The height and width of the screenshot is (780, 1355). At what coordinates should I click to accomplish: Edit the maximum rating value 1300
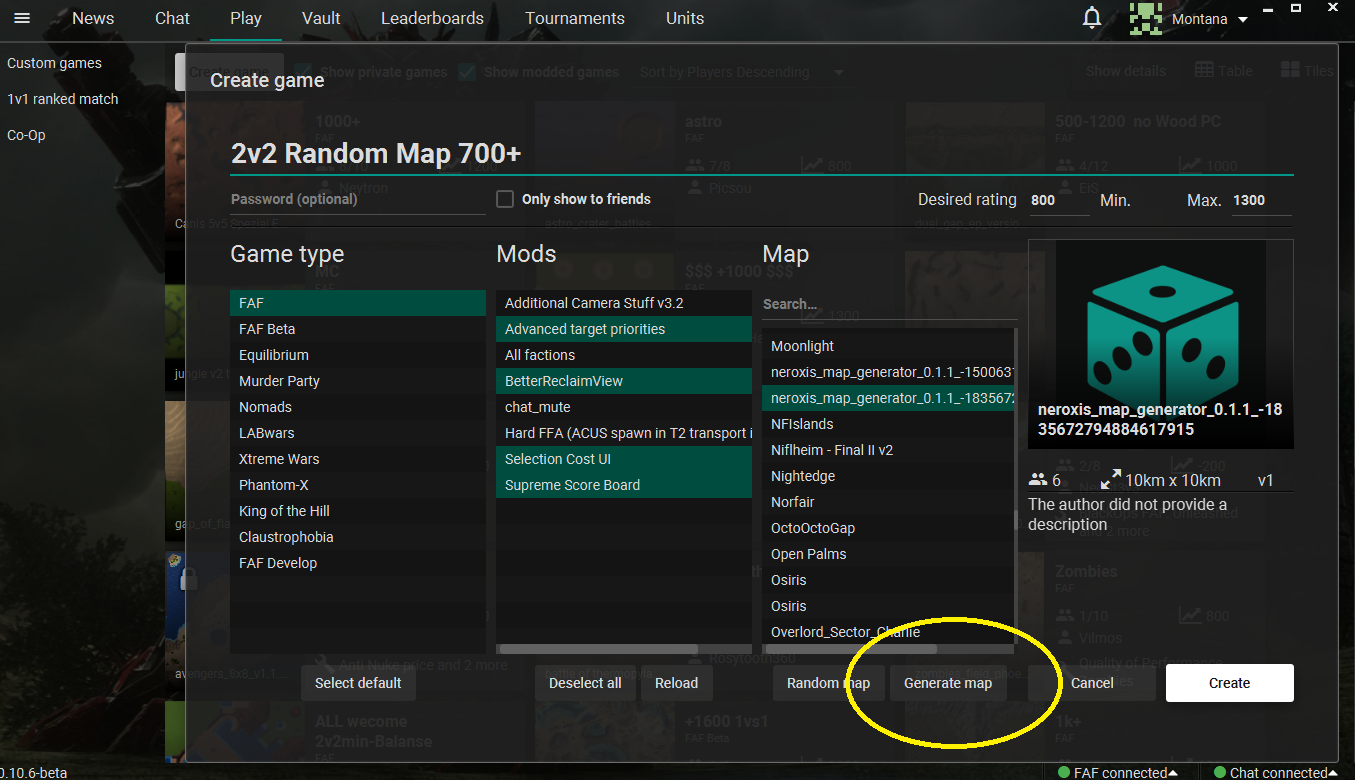coord(1262,200)
